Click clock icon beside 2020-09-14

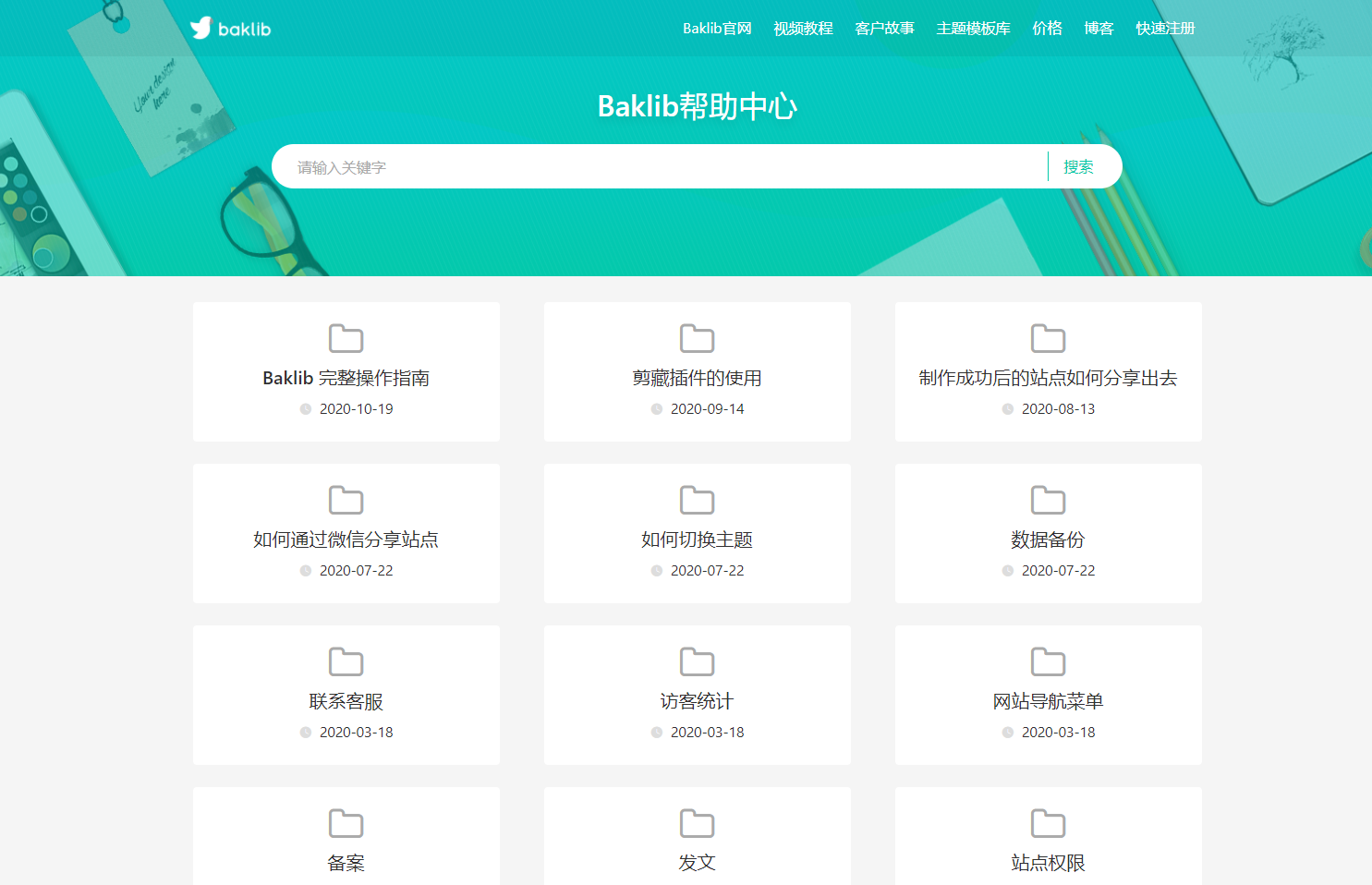(x=657, y=409)
